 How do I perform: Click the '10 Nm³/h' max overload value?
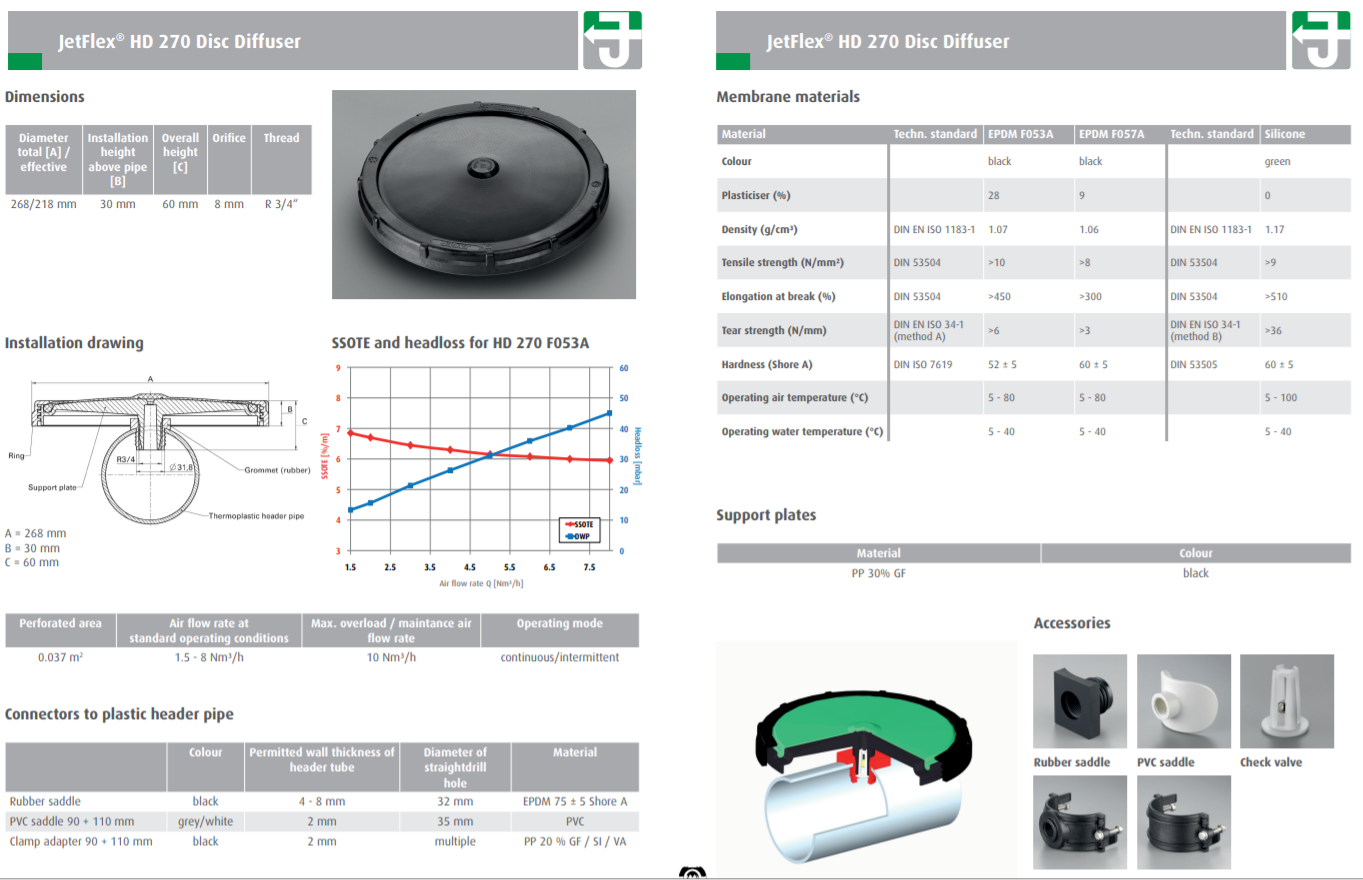point(391,657)
